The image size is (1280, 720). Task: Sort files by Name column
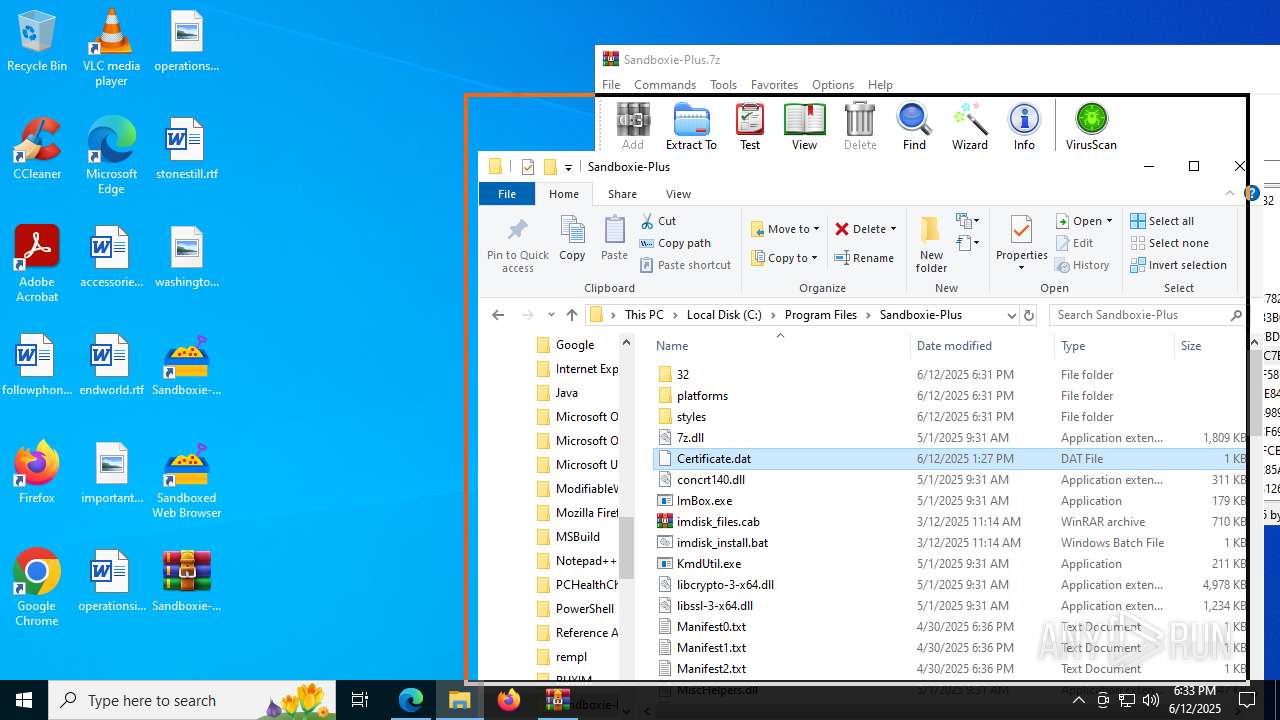coord(780,346)
